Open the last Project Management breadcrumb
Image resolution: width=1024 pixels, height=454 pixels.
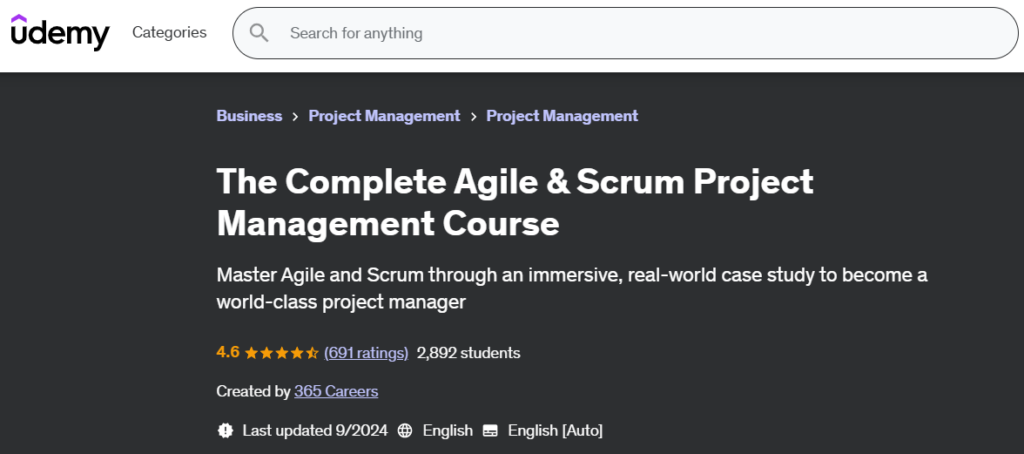point(562,116)
